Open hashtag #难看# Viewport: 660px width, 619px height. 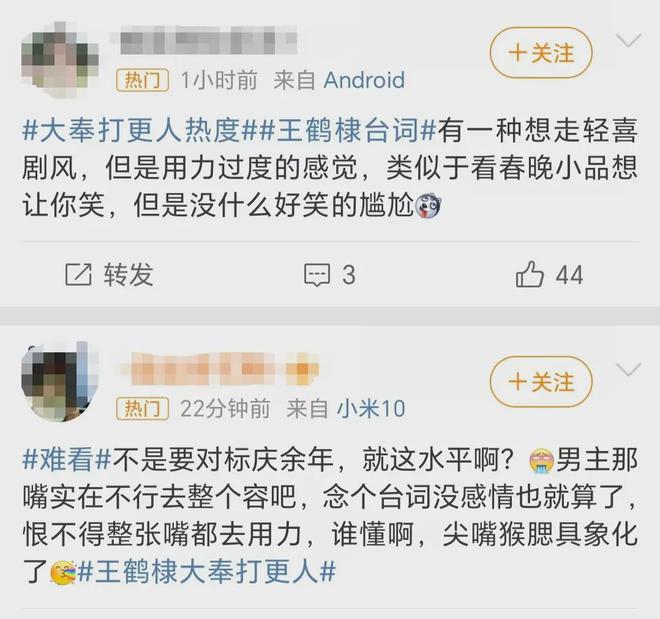67,460
